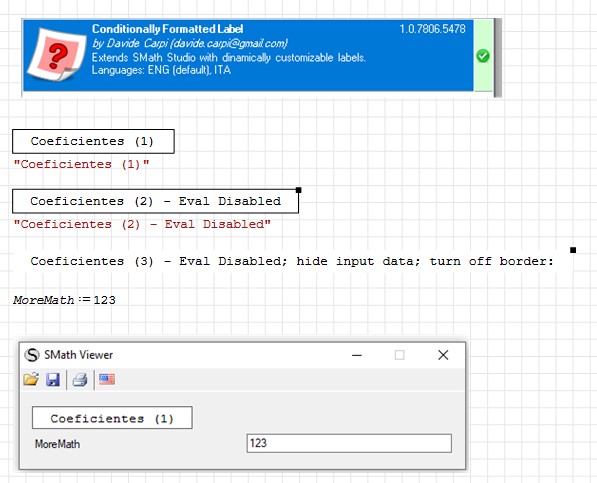
Task: Click the red "Coeficientes (1)" string result
Action: click(x=81, y=164)
